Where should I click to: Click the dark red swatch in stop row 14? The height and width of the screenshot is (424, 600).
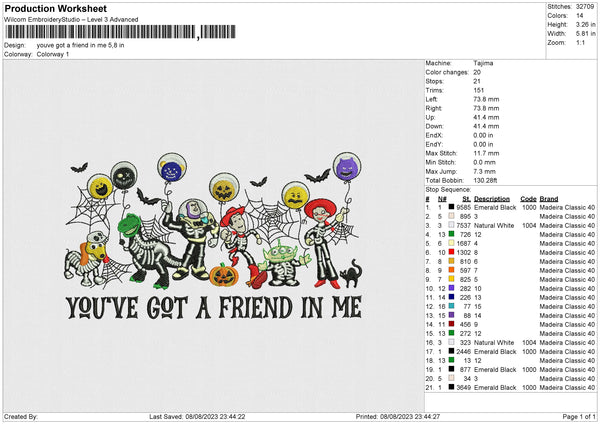point(451,324)
